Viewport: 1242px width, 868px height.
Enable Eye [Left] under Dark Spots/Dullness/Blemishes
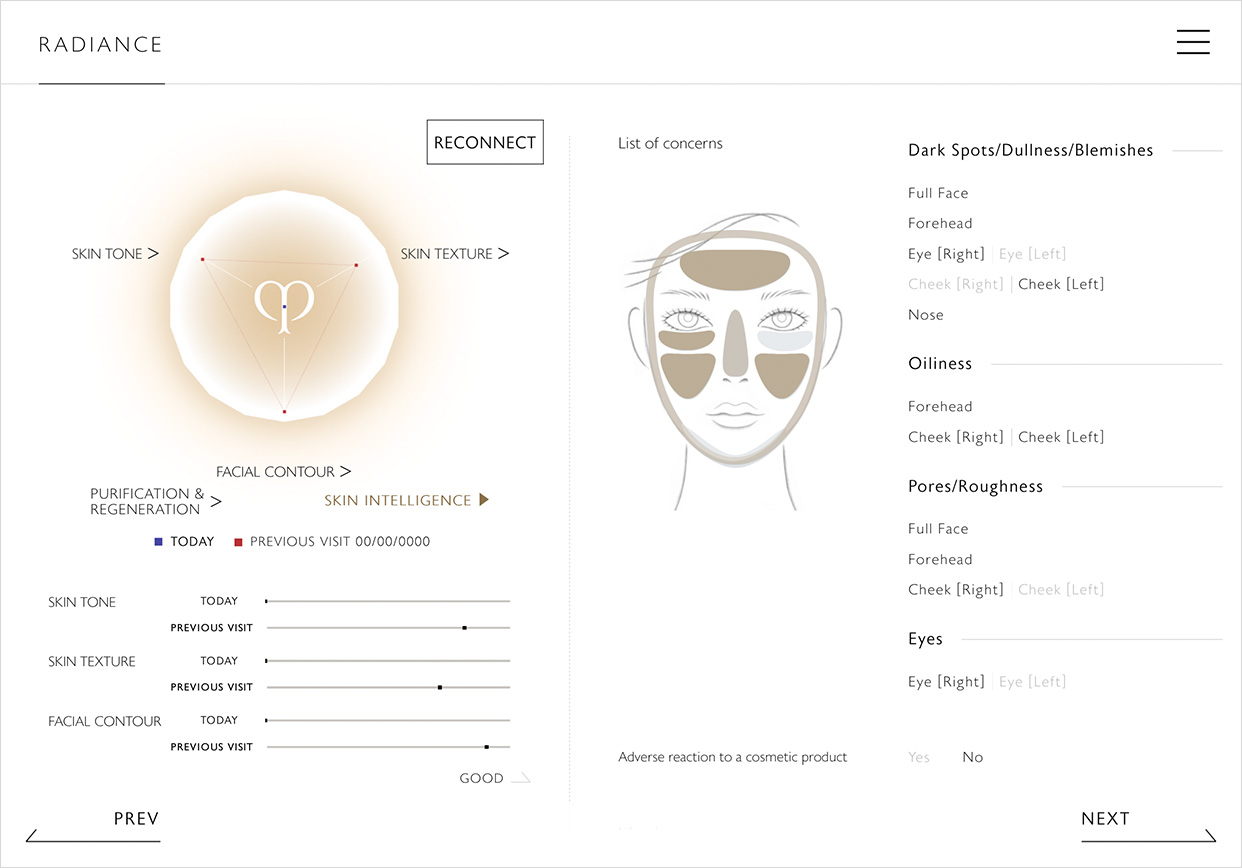(1032, 254)
